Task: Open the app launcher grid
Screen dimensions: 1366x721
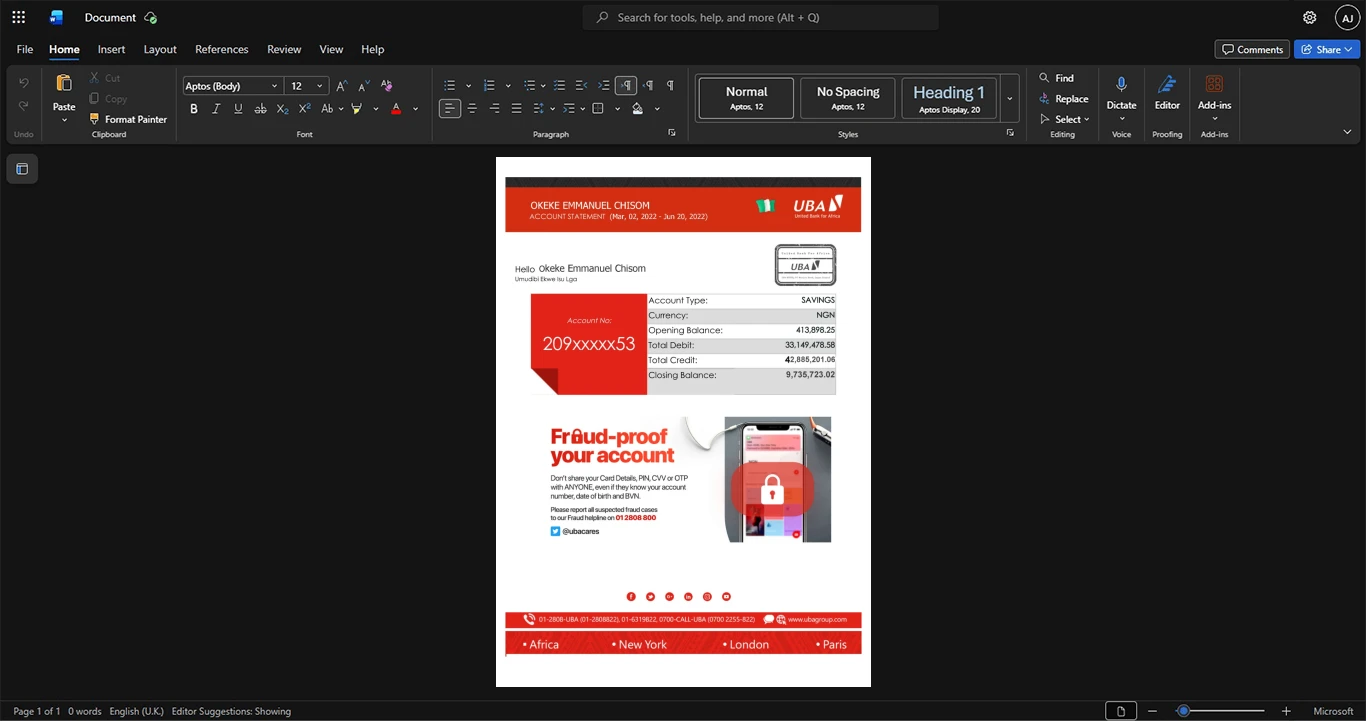Action: 18,17
